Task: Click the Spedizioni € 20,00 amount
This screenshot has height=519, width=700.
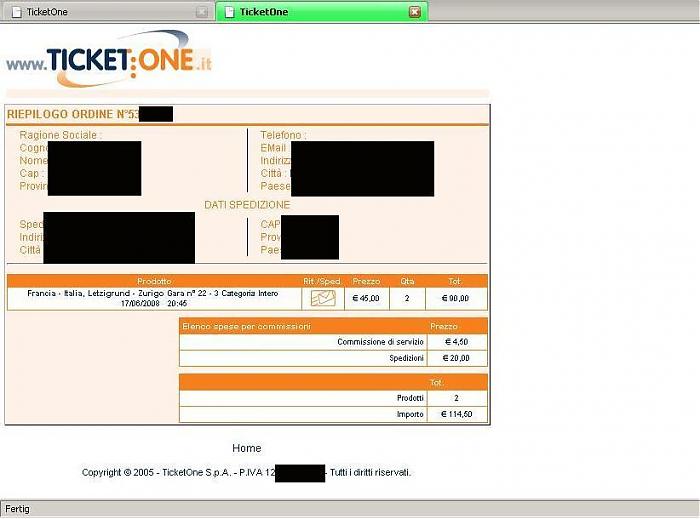Action: tap(457, 358)
